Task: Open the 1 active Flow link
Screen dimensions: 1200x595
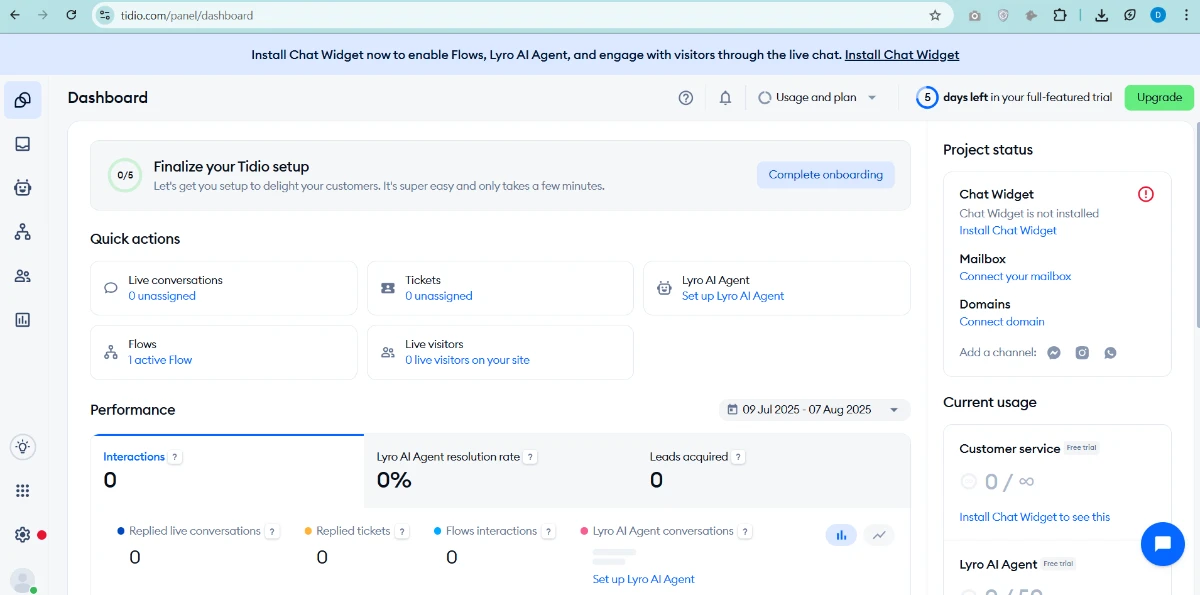Action: tap(160, 360)
